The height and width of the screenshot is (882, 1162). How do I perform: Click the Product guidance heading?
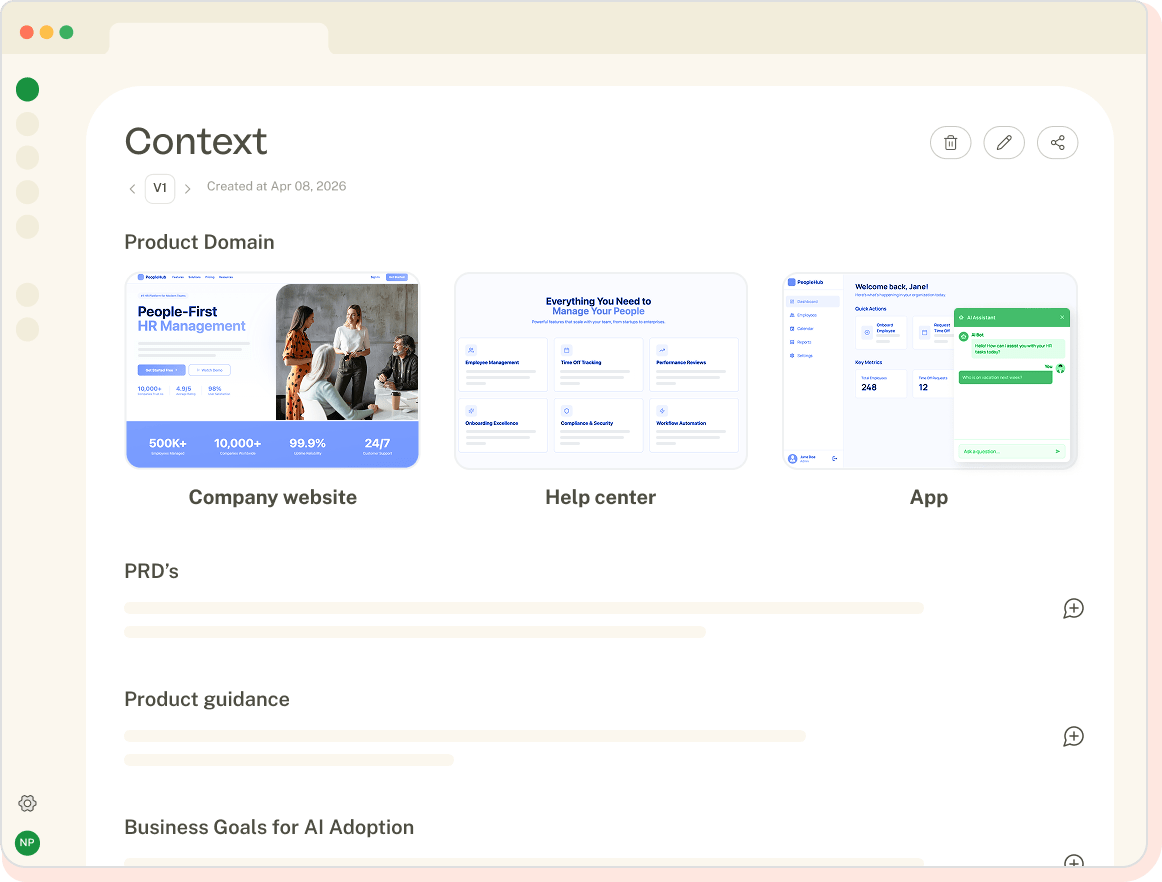(x=207, y=700)
